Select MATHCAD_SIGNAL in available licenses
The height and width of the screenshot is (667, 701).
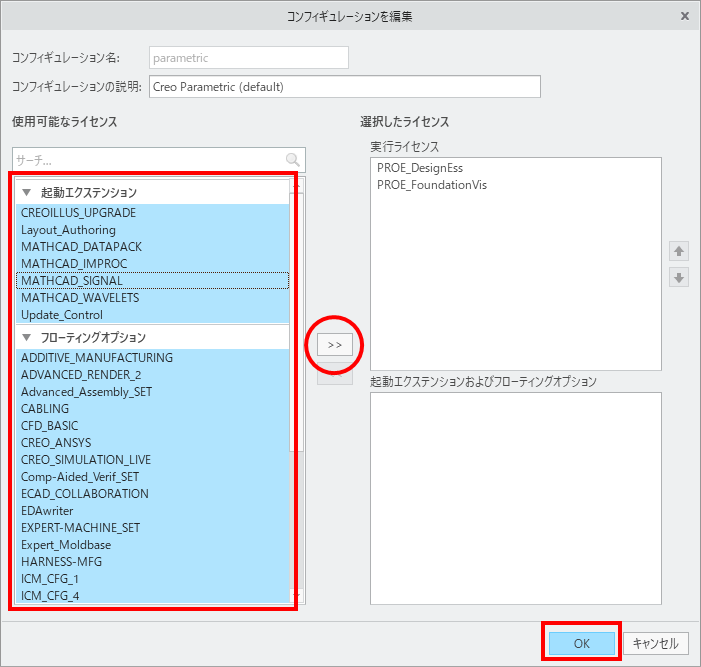(74, 281)
